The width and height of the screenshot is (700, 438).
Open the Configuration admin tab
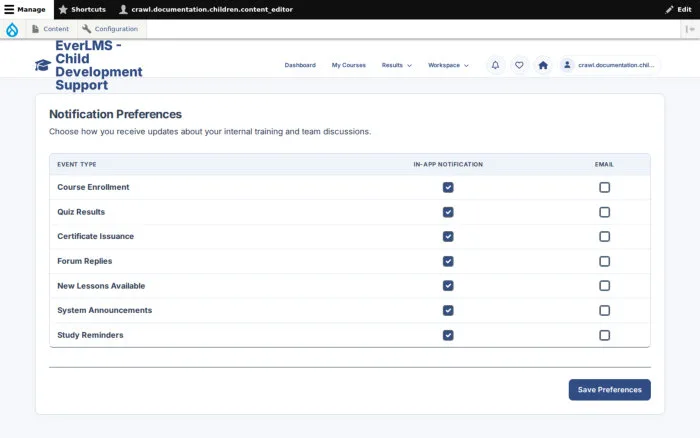pos(110,29)
